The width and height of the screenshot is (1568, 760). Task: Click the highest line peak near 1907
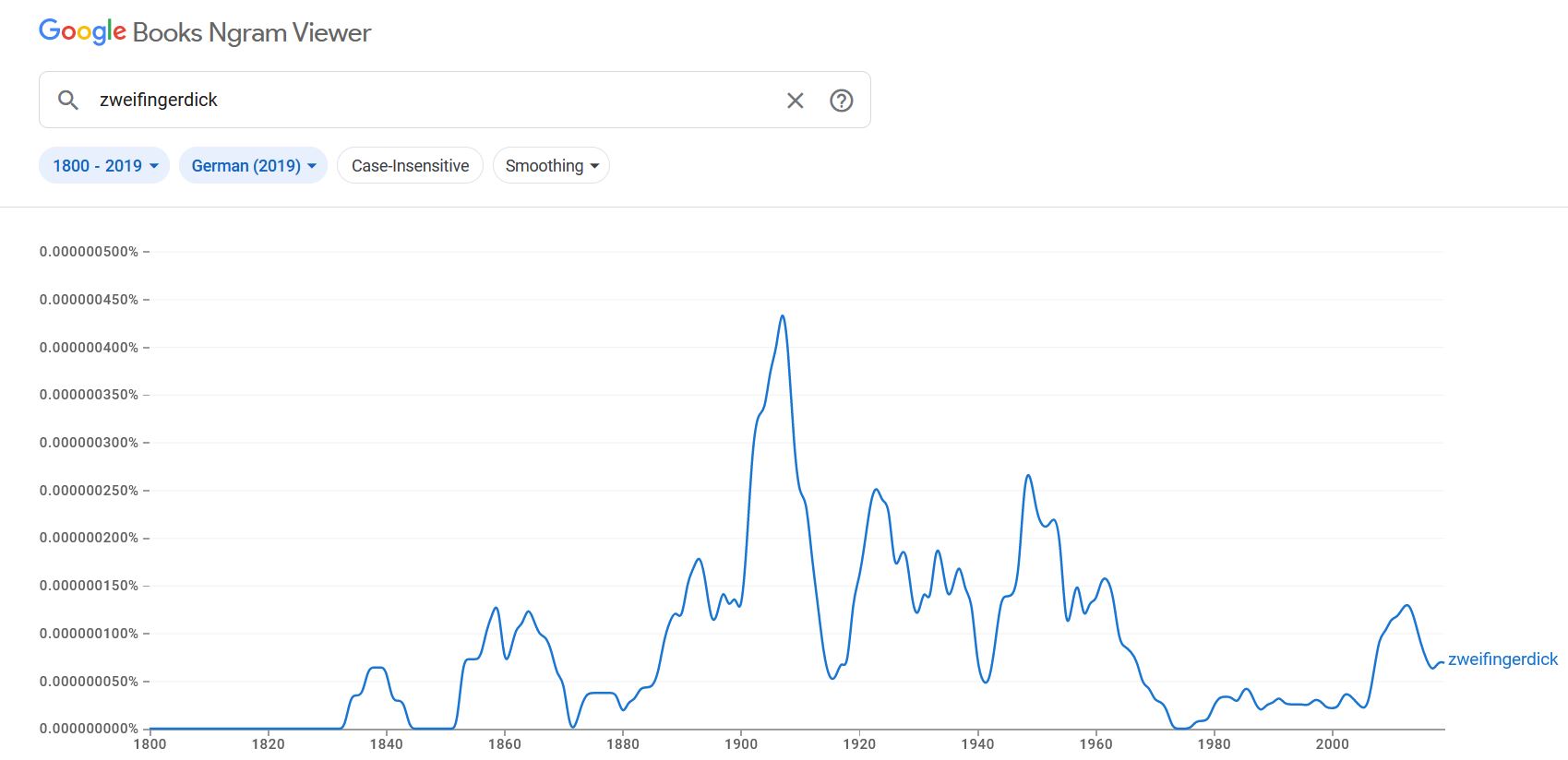coord(783,316)
